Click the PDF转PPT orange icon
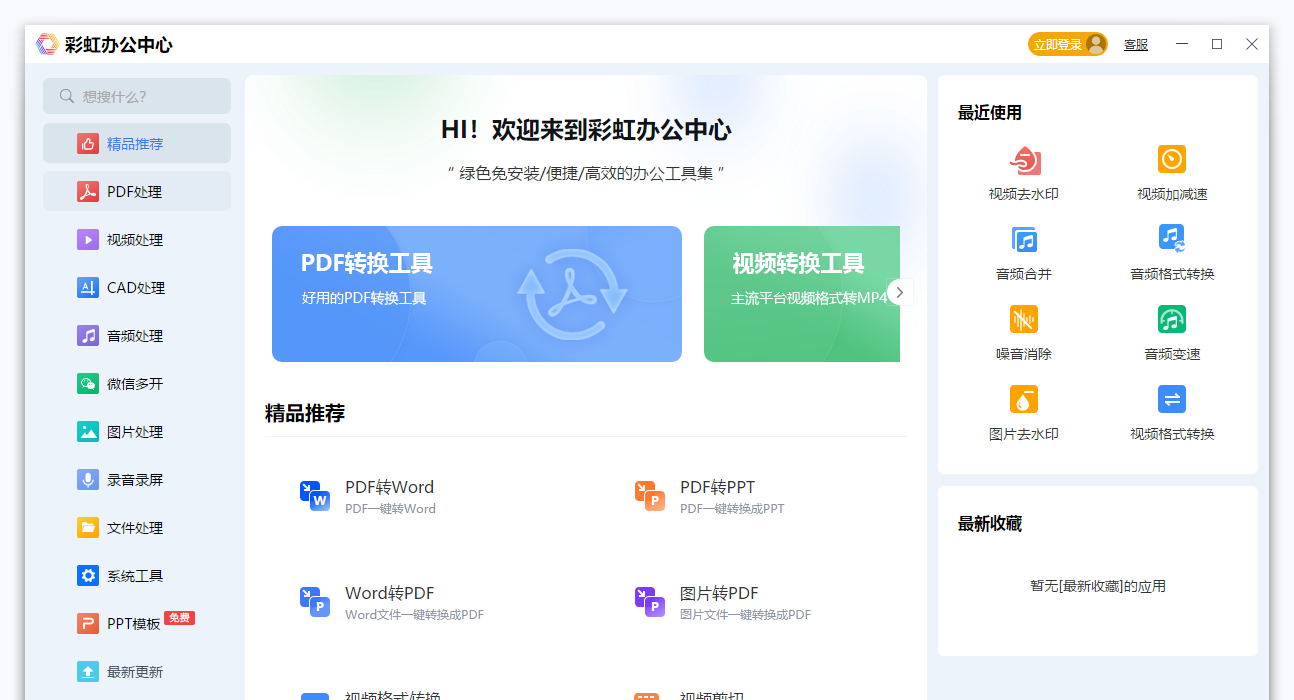Image resolution: width=1294 pixels, height=700 pixels. 650,496
